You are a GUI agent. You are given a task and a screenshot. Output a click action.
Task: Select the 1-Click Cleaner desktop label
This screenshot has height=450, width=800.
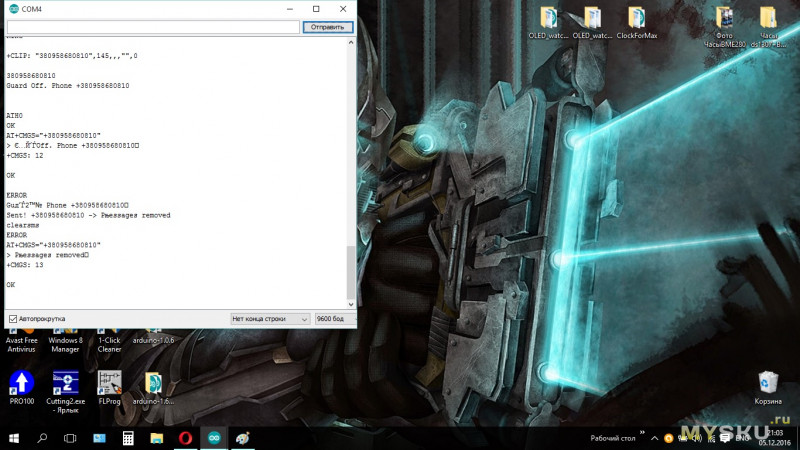pos(109,344)
